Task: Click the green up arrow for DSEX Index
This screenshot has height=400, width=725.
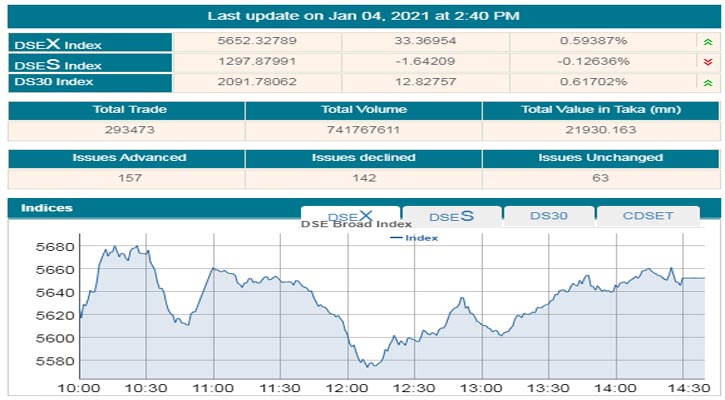Action: tap(708, 42)
